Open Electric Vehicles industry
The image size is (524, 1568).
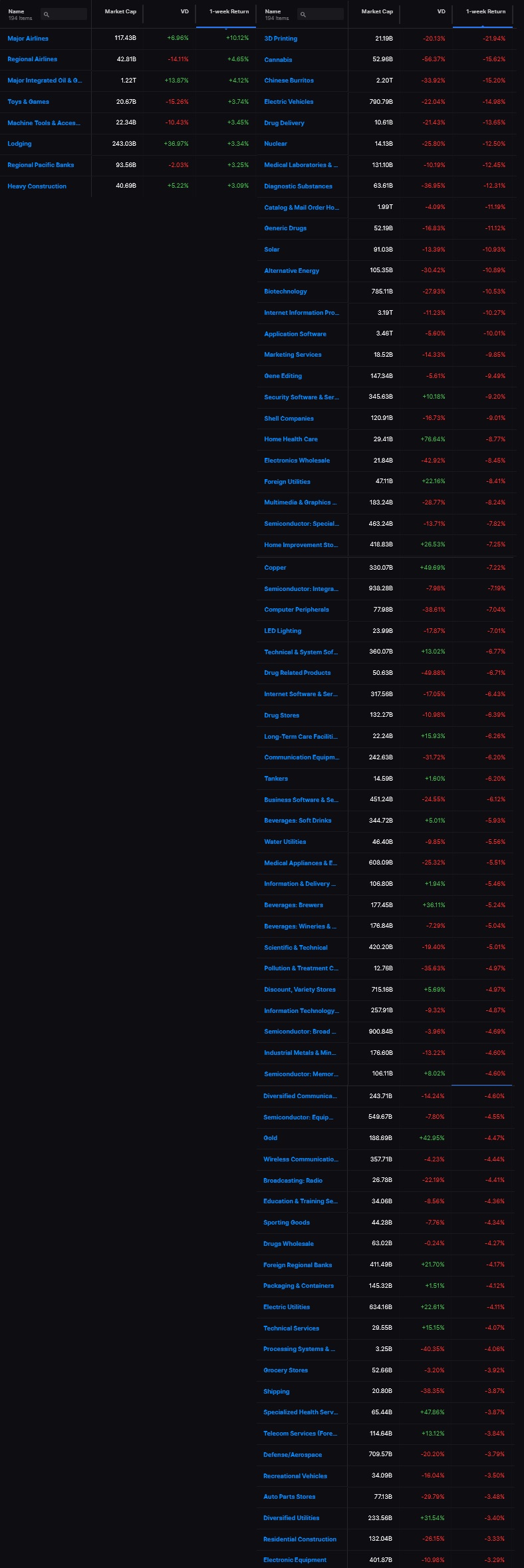pos(289,102)
